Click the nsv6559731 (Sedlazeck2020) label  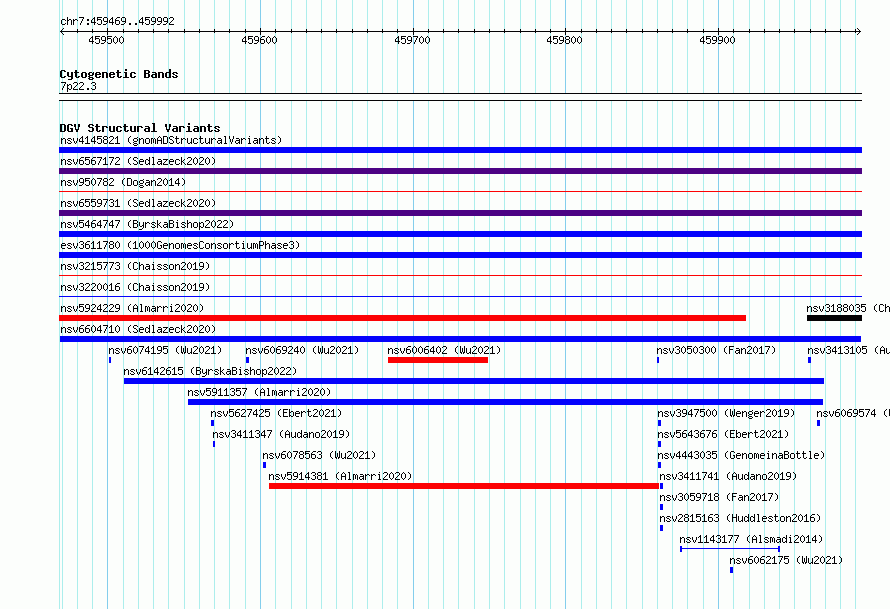point(138,203)
